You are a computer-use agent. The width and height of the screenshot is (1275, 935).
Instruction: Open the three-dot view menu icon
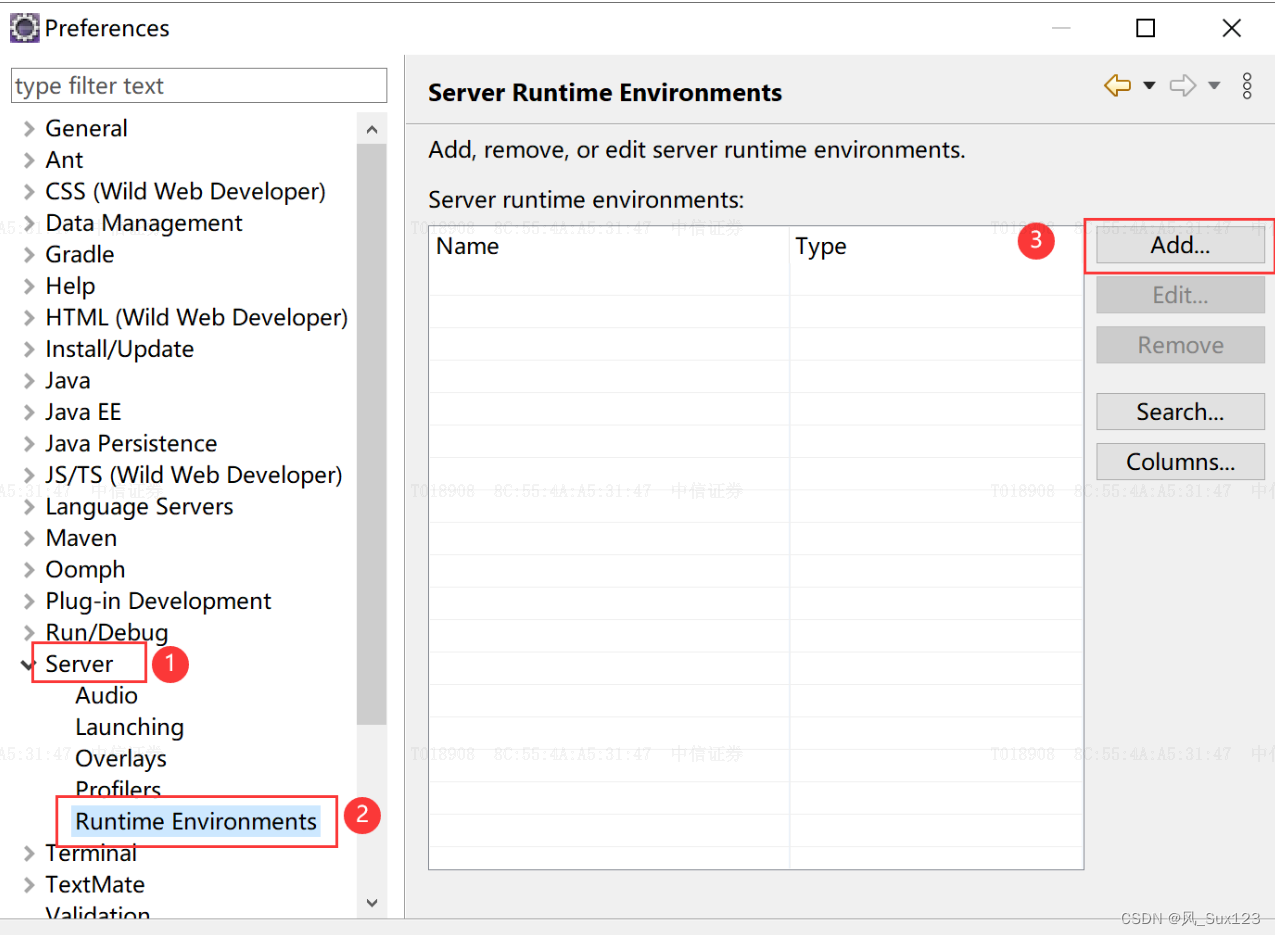[x=1247, y=86]
